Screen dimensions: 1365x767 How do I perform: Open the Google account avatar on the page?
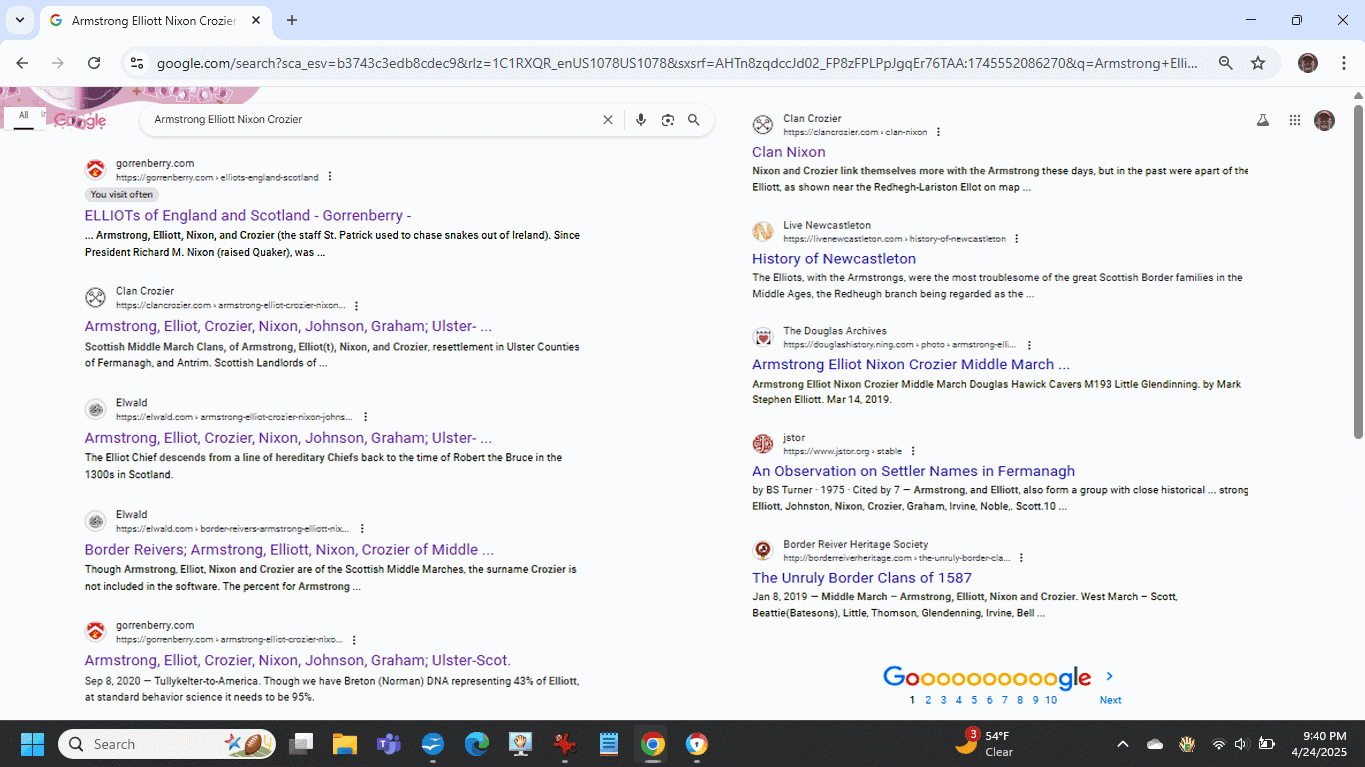pyautogui.click(x=1325, y=120)
